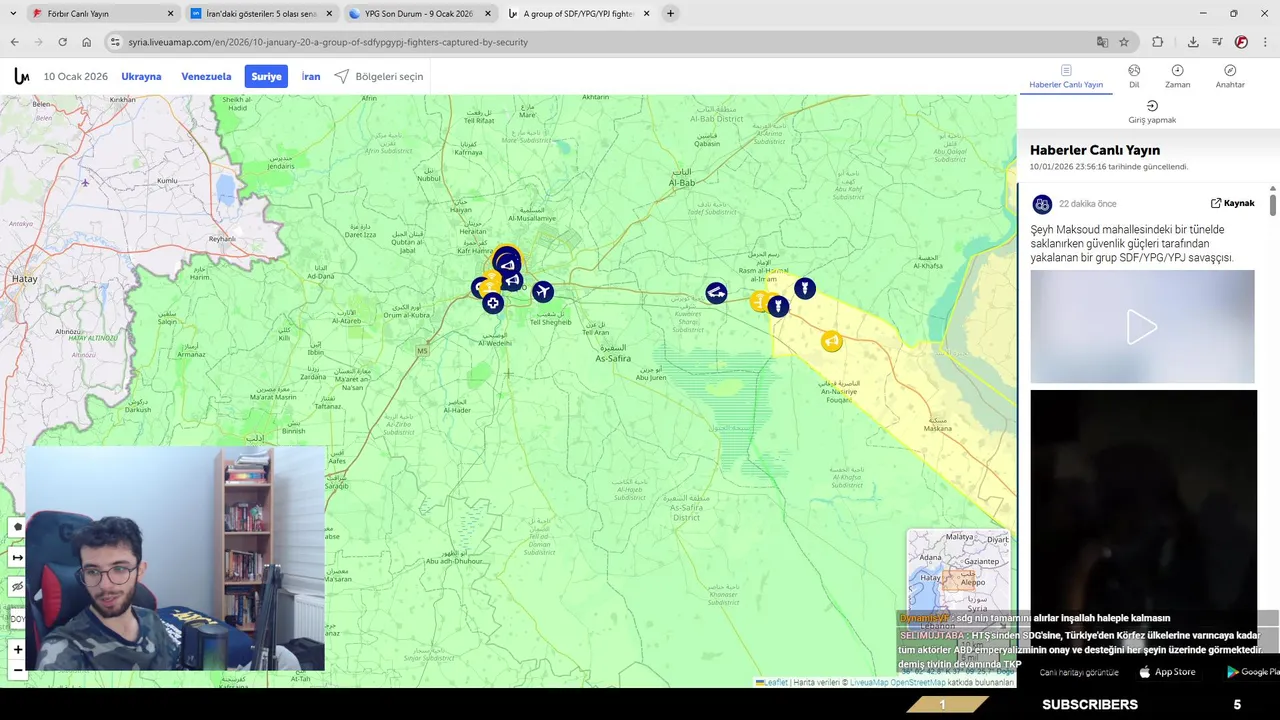Open the Kaynak source link

coord(1232,203)
